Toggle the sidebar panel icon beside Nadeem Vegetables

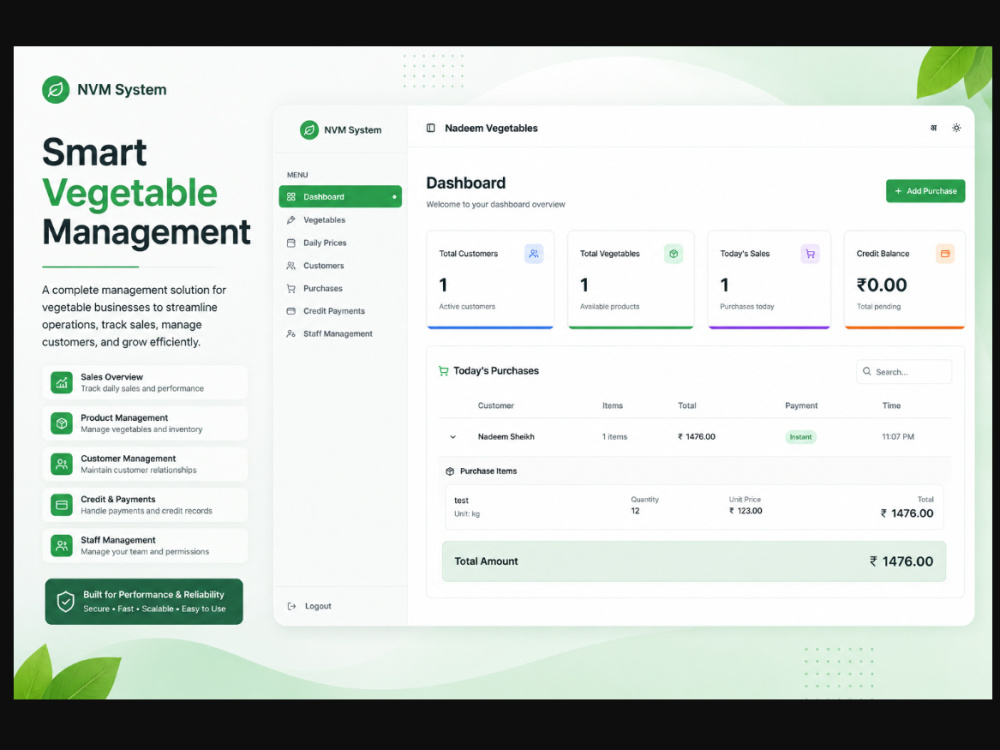pos(431,128)
